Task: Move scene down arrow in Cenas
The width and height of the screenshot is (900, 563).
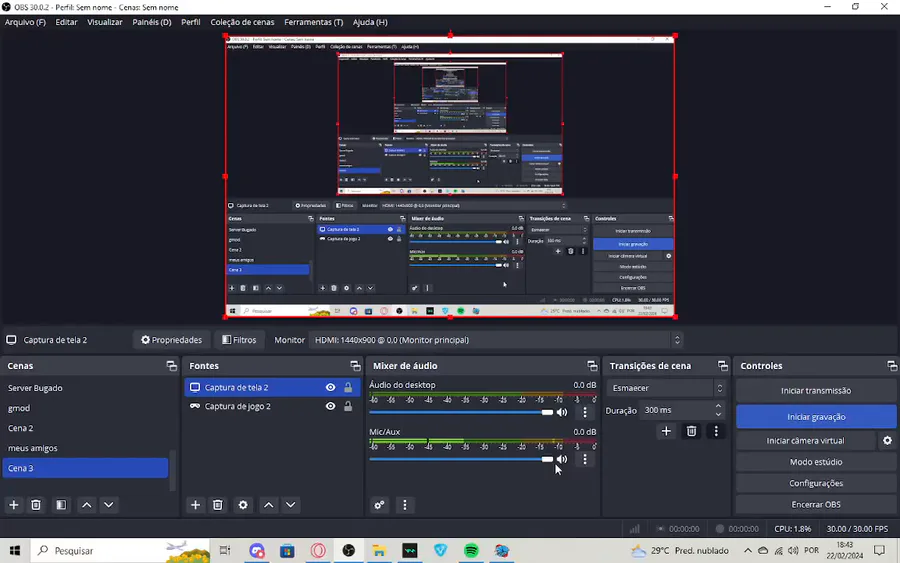Action: 108,505
